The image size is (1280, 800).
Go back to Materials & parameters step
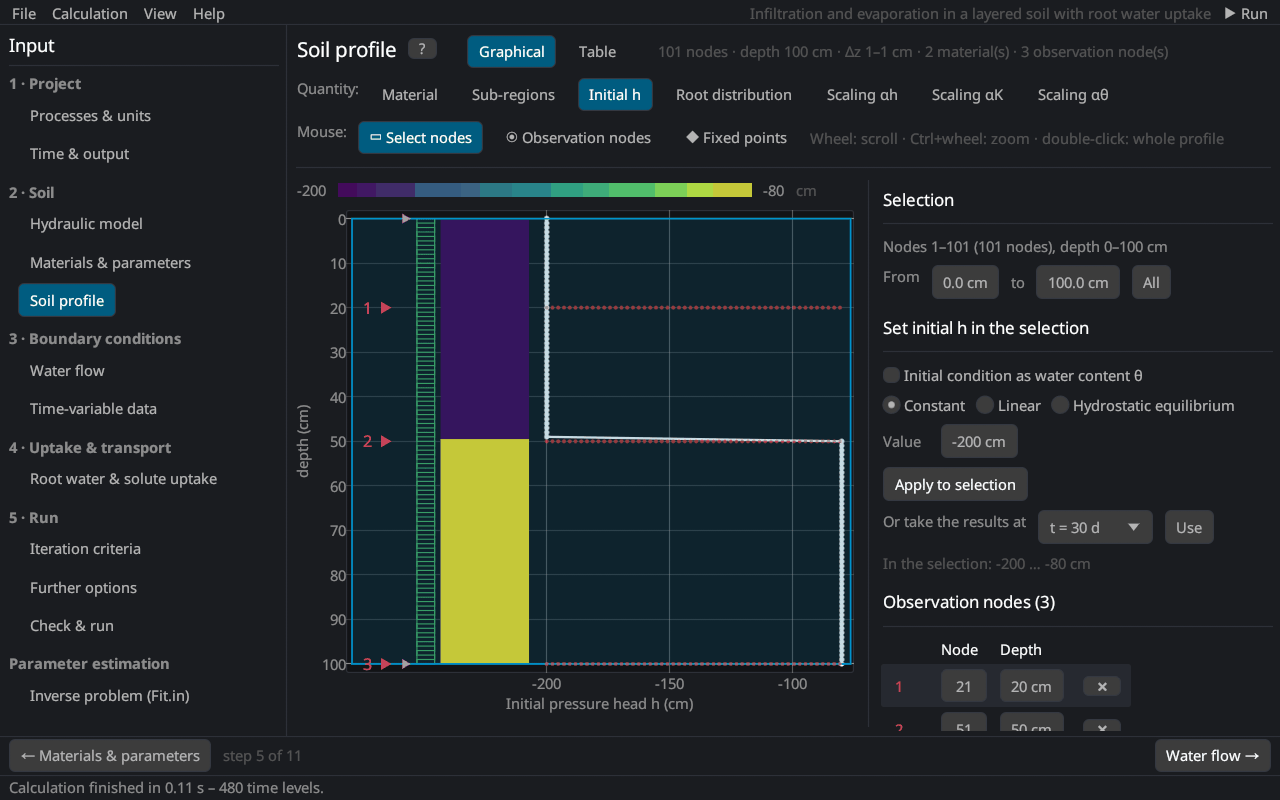tap(110, 755)
